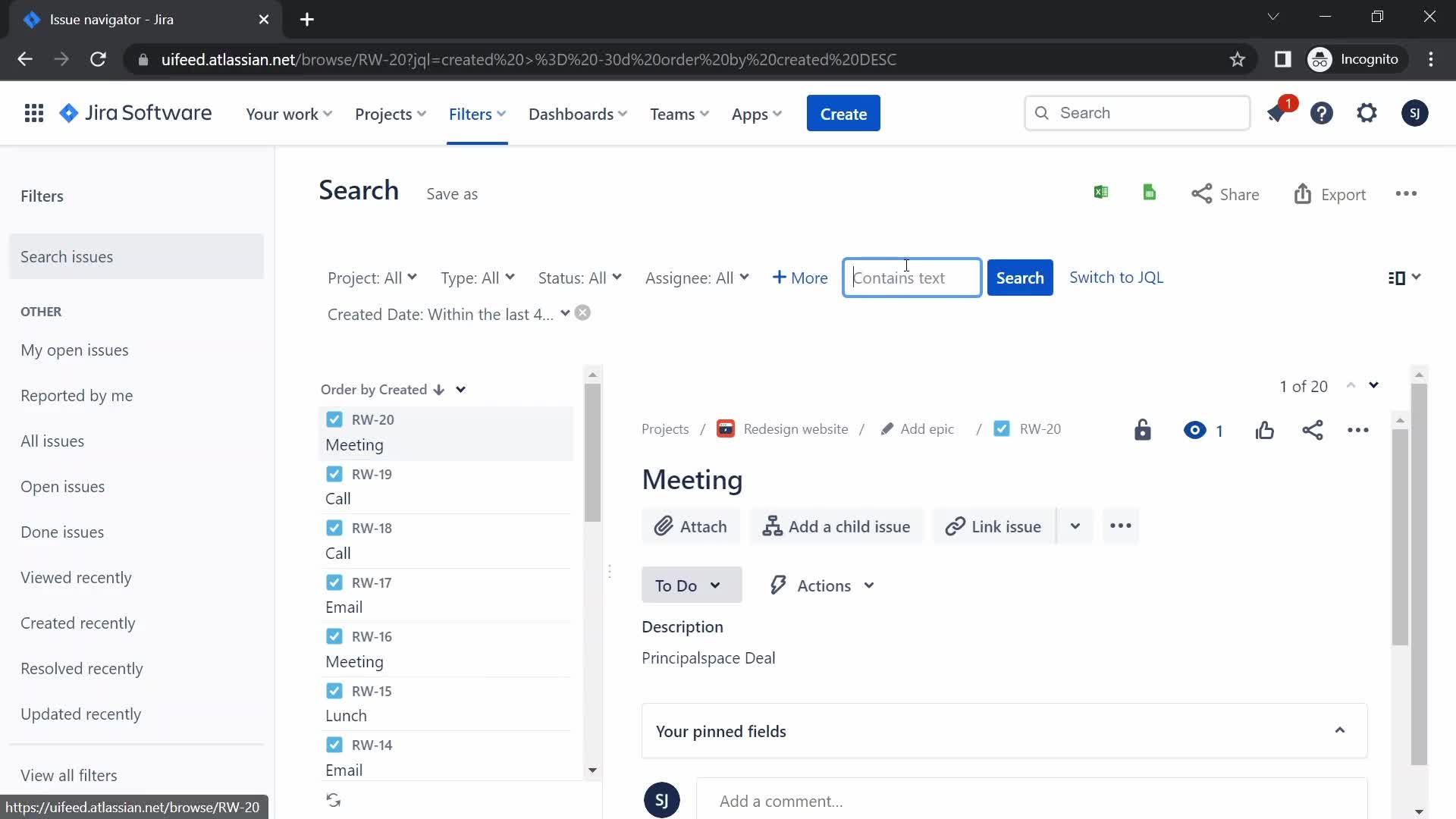Click the Link issue button
The width and height of the screenshot is (1456, 819).
pos(993,526)
